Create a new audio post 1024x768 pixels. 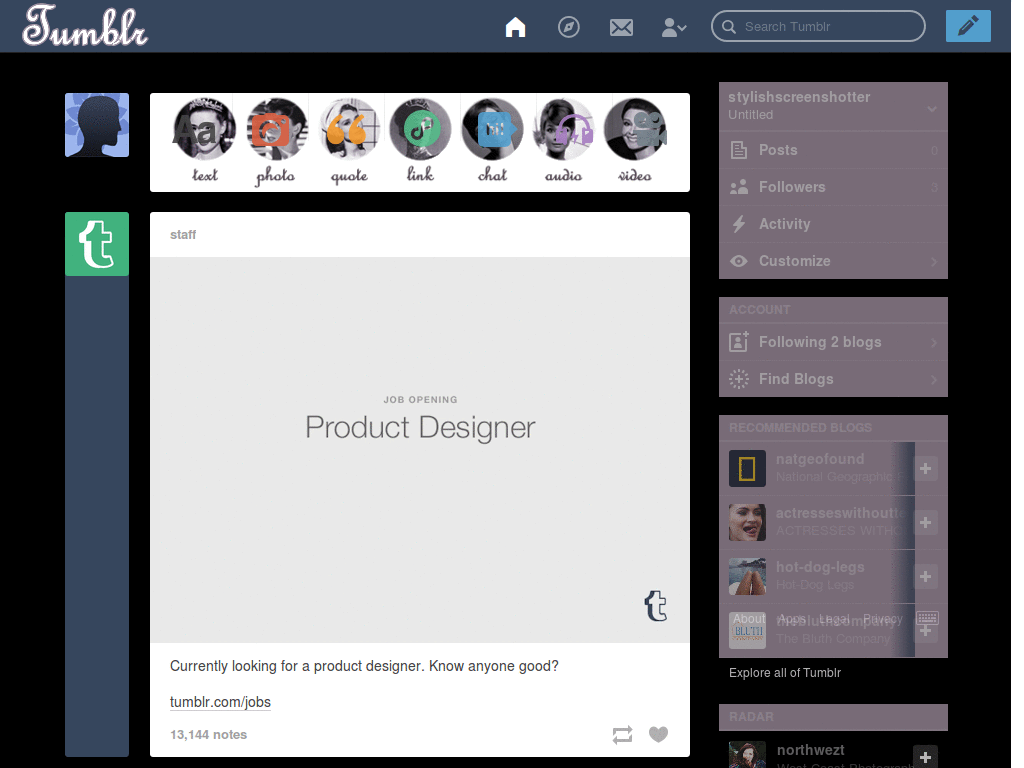coord(564,141)
